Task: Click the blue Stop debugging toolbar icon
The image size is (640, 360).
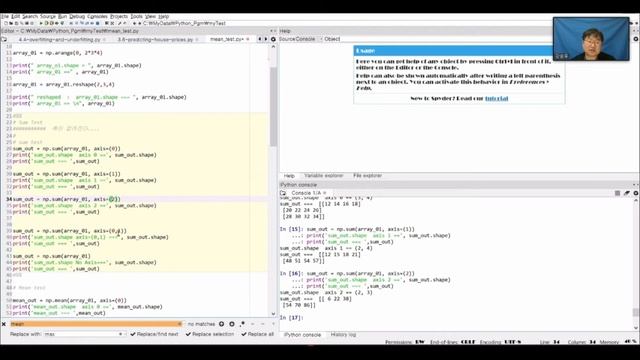Action: (x=98, y=23)
